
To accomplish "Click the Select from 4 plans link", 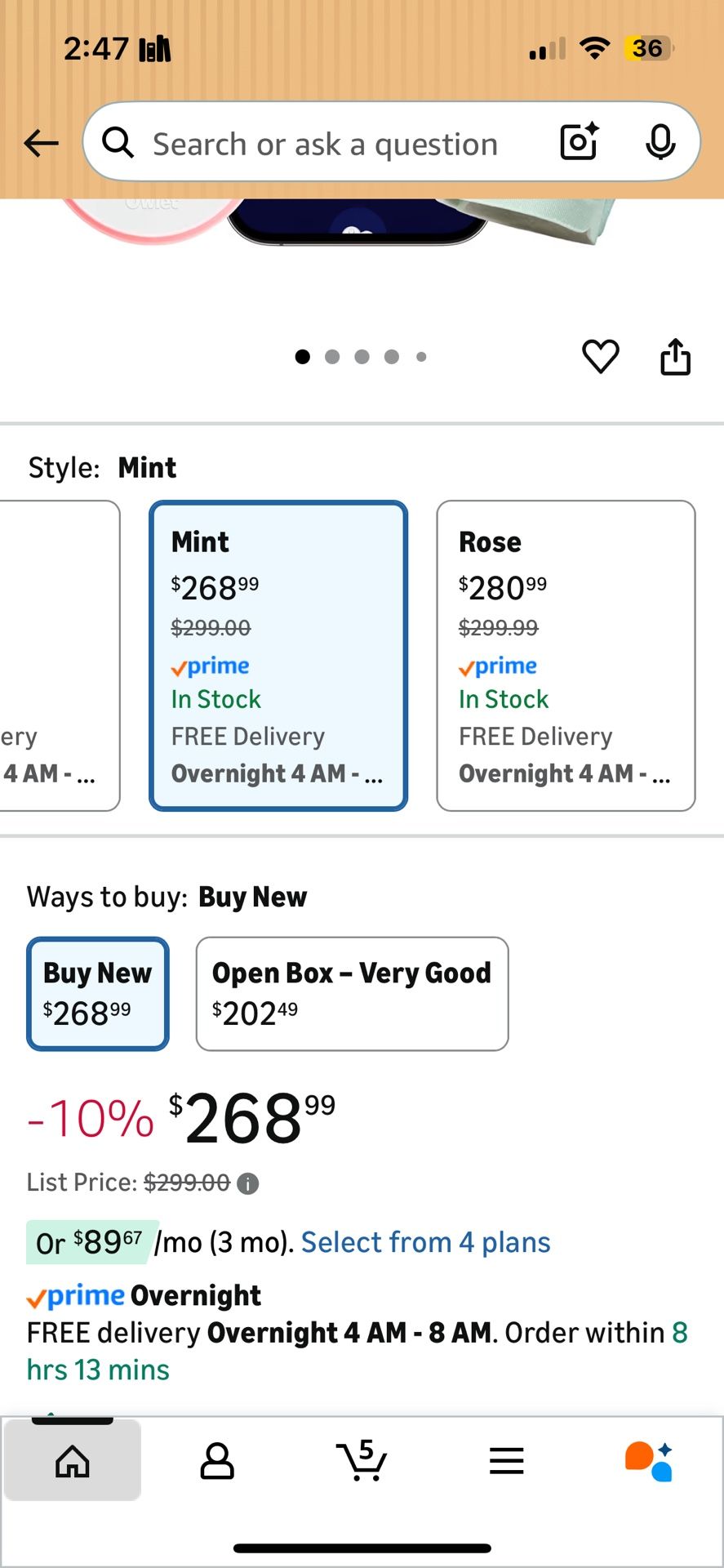I will [425, 1242].
